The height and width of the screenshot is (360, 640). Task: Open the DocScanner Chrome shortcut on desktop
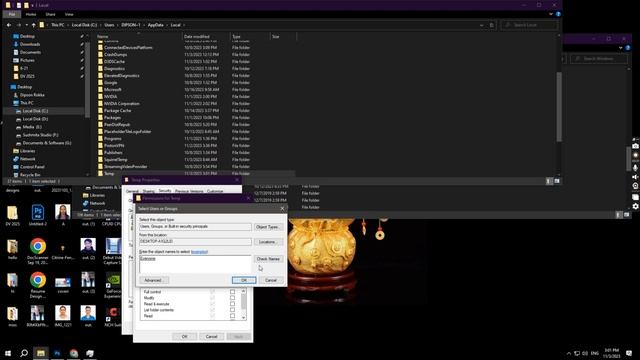coord(38,249)
